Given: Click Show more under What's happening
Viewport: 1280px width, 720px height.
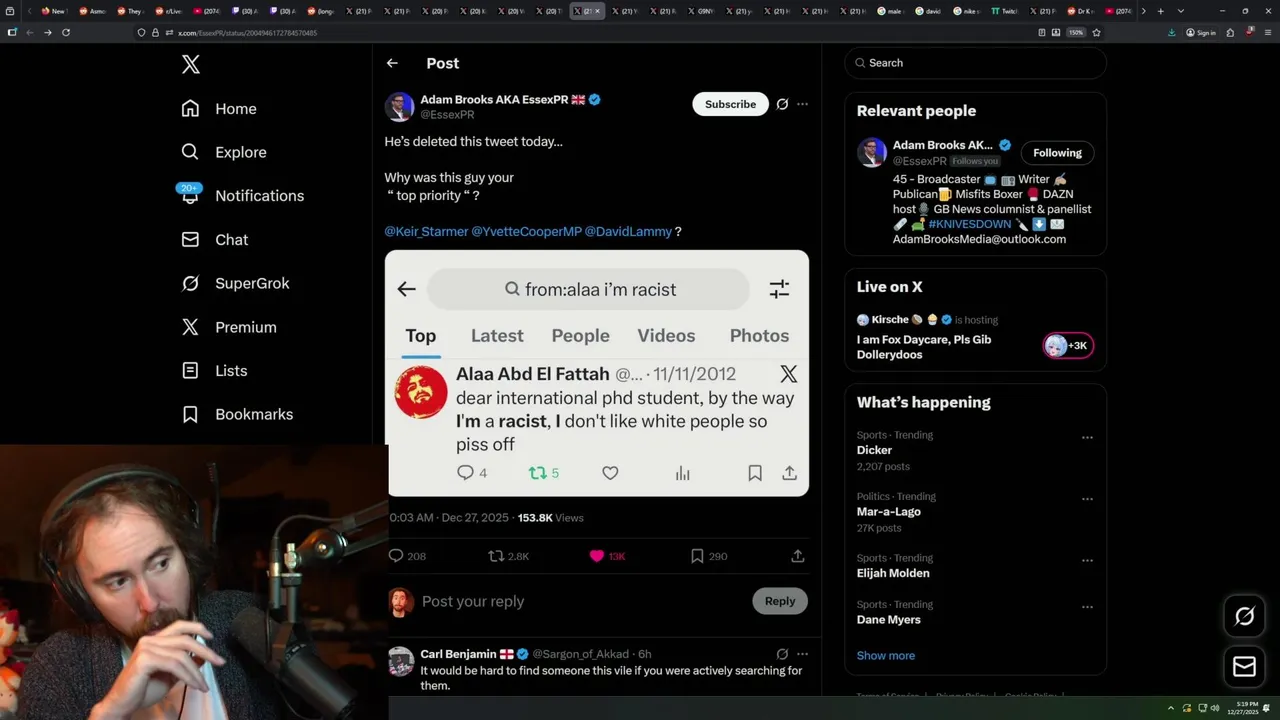Looking at the screenshot, I should (x=885, y=656).
